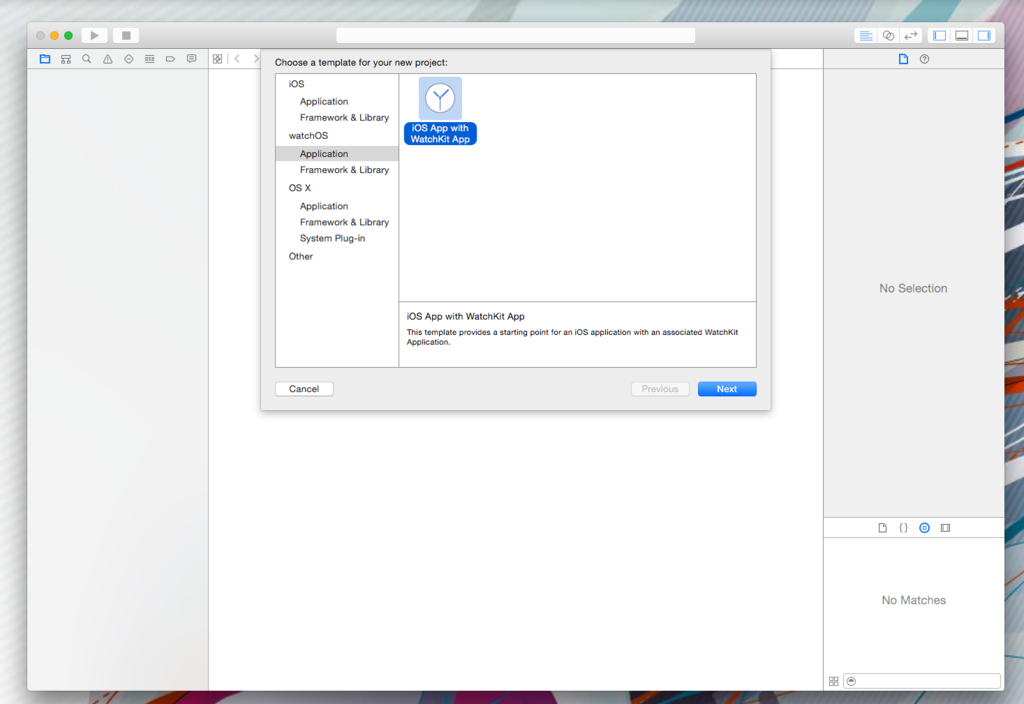Go back with the left chevron
The height and width of the screenshot is (704, 1024).
(238, 59)
